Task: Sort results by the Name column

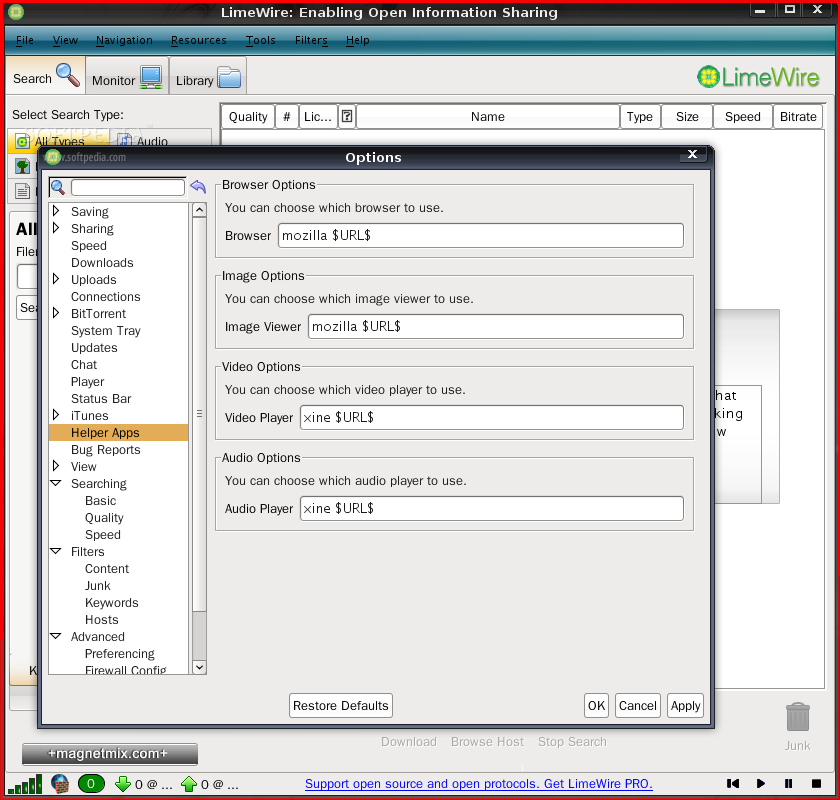Action: coord(488,116)
